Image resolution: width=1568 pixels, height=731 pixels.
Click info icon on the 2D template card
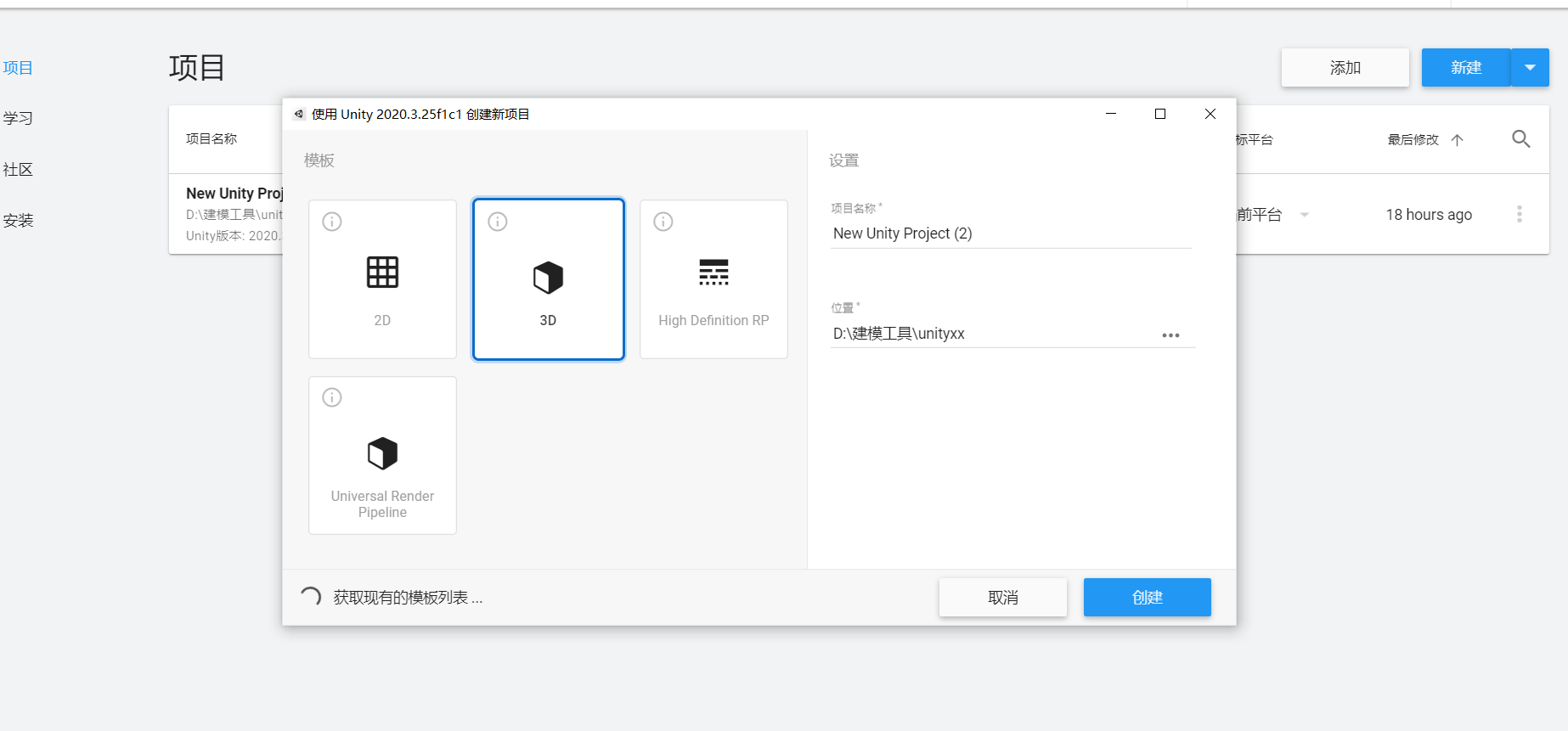pos(332,222)
